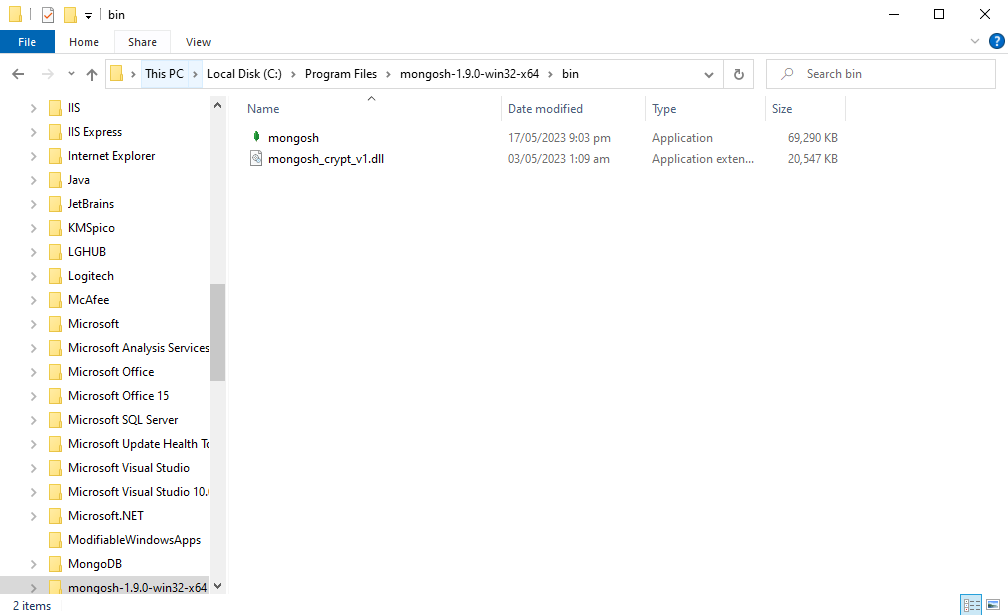Open the Home ribbon tab
Viewport: 1008px width, 615px height.
(84, 42)
